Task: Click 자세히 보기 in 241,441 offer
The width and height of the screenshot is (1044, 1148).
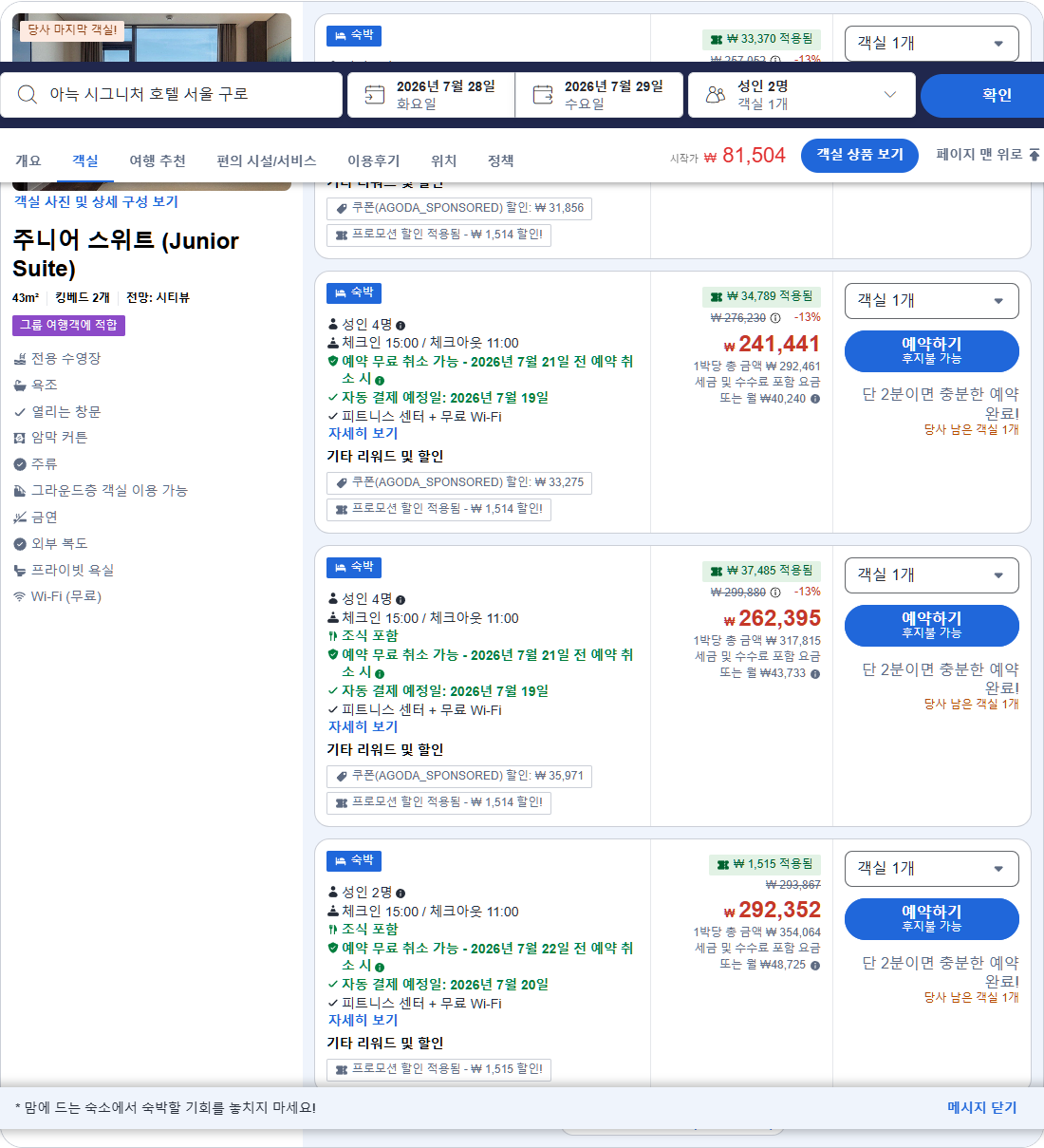Action: (363, 433)
